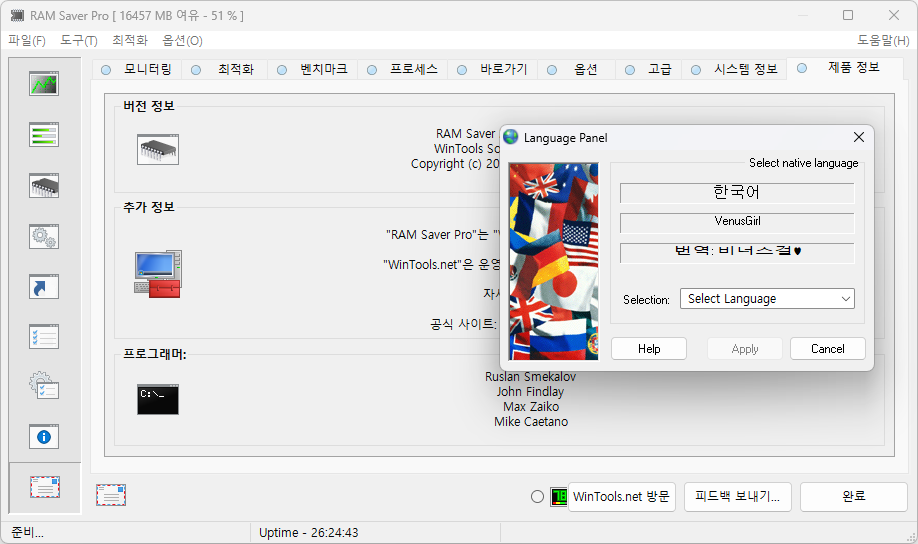Click the name John Findlay
918x544 pixels.
(x=530, y=392)
